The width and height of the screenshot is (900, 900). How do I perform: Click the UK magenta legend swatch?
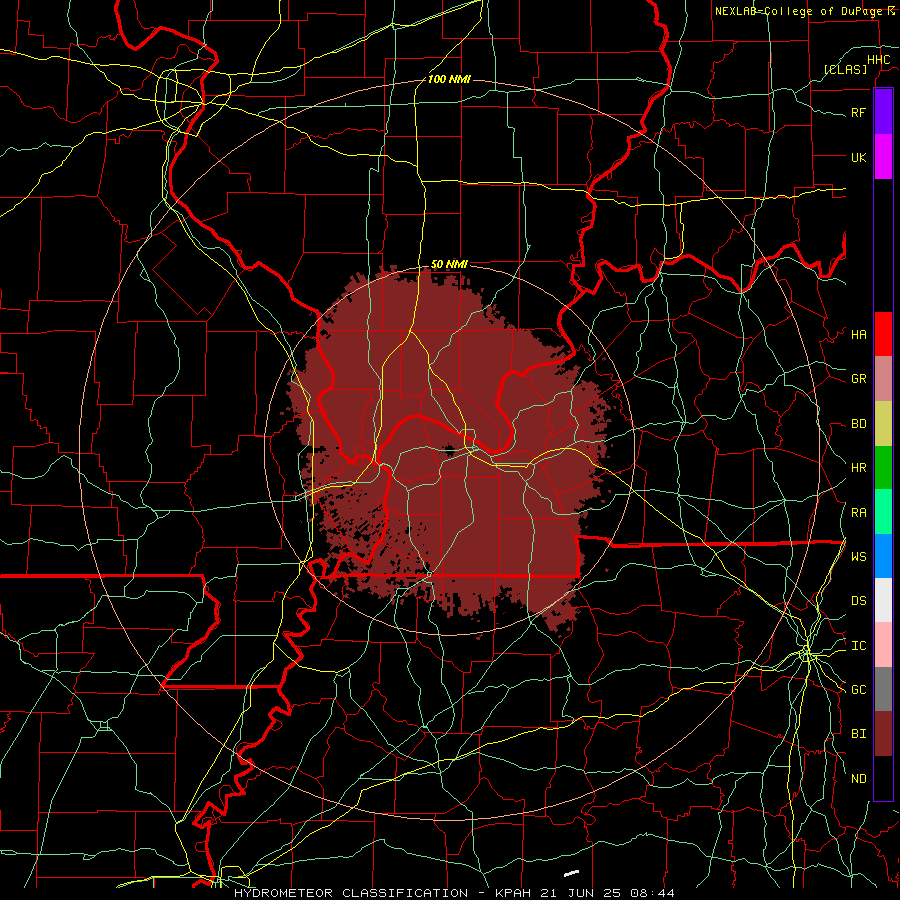tap(883, 157)
